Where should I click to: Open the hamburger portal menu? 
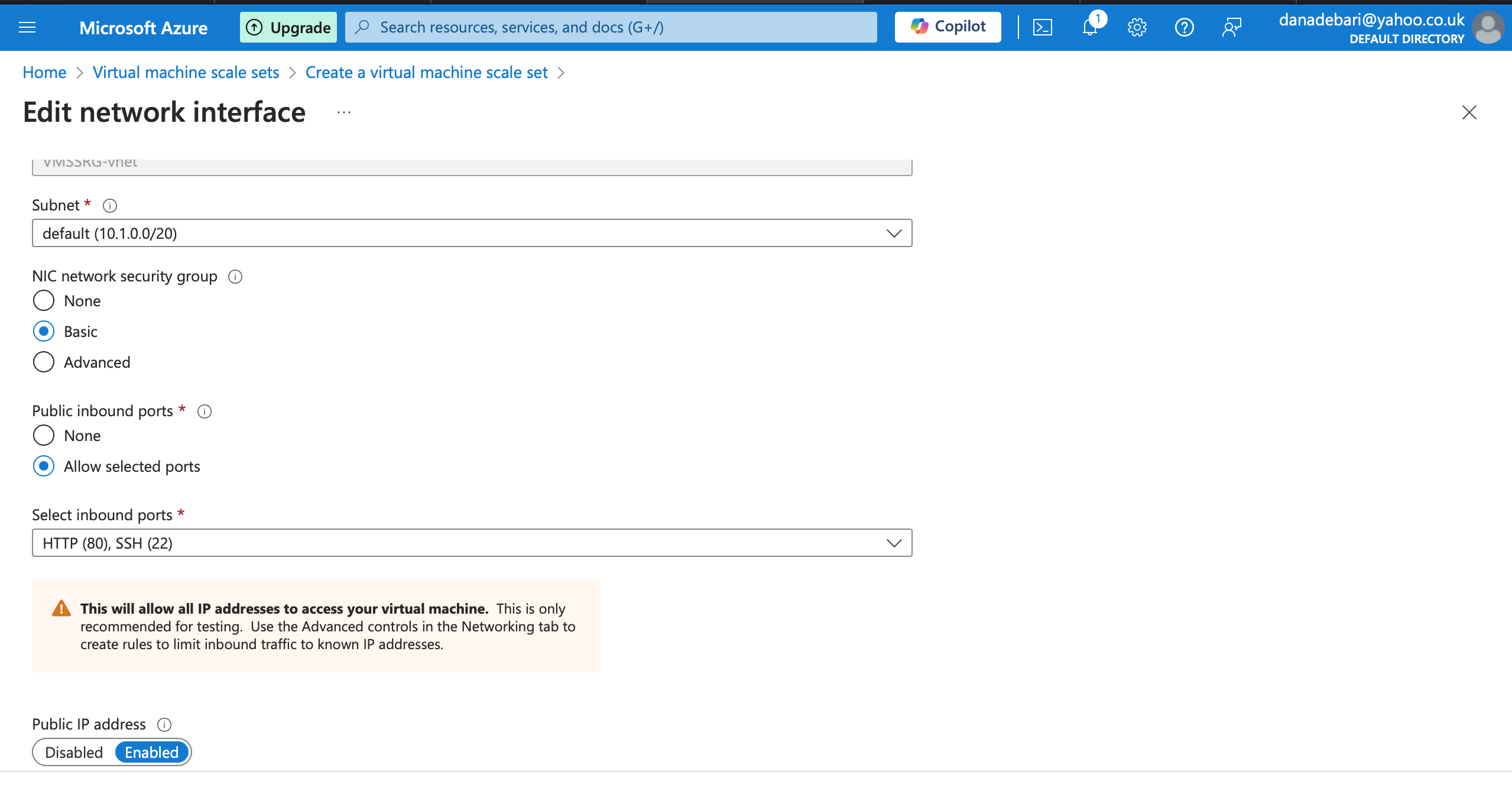point(27,27)
